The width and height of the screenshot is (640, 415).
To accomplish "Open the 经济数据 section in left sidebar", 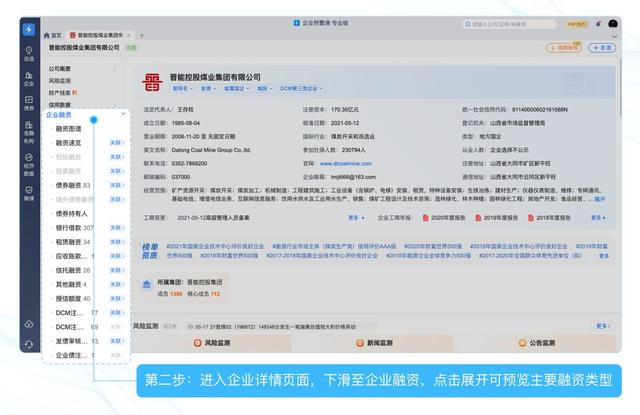I will tap(29, 165).
